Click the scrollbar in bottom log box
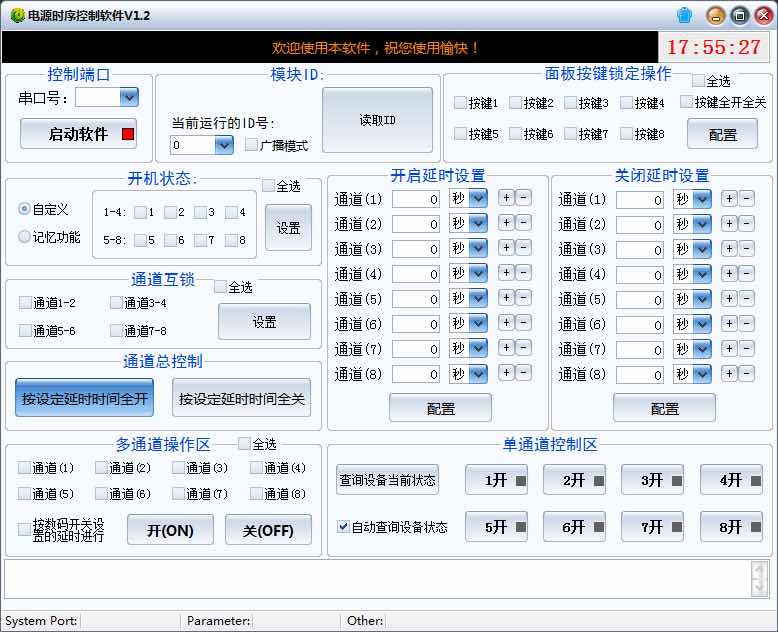778x632 pixels. pyautogui.click(x=760, y=578)
